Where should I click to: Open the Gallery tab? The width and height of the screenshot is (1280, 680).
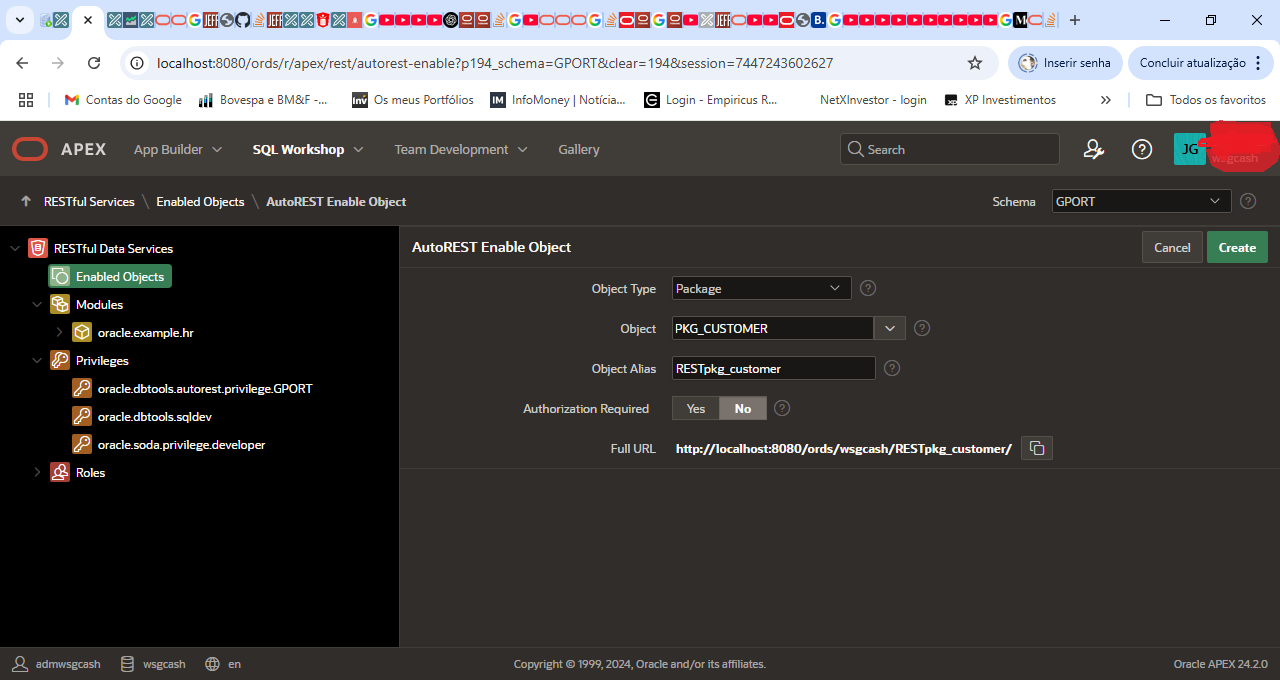(579, 149)
